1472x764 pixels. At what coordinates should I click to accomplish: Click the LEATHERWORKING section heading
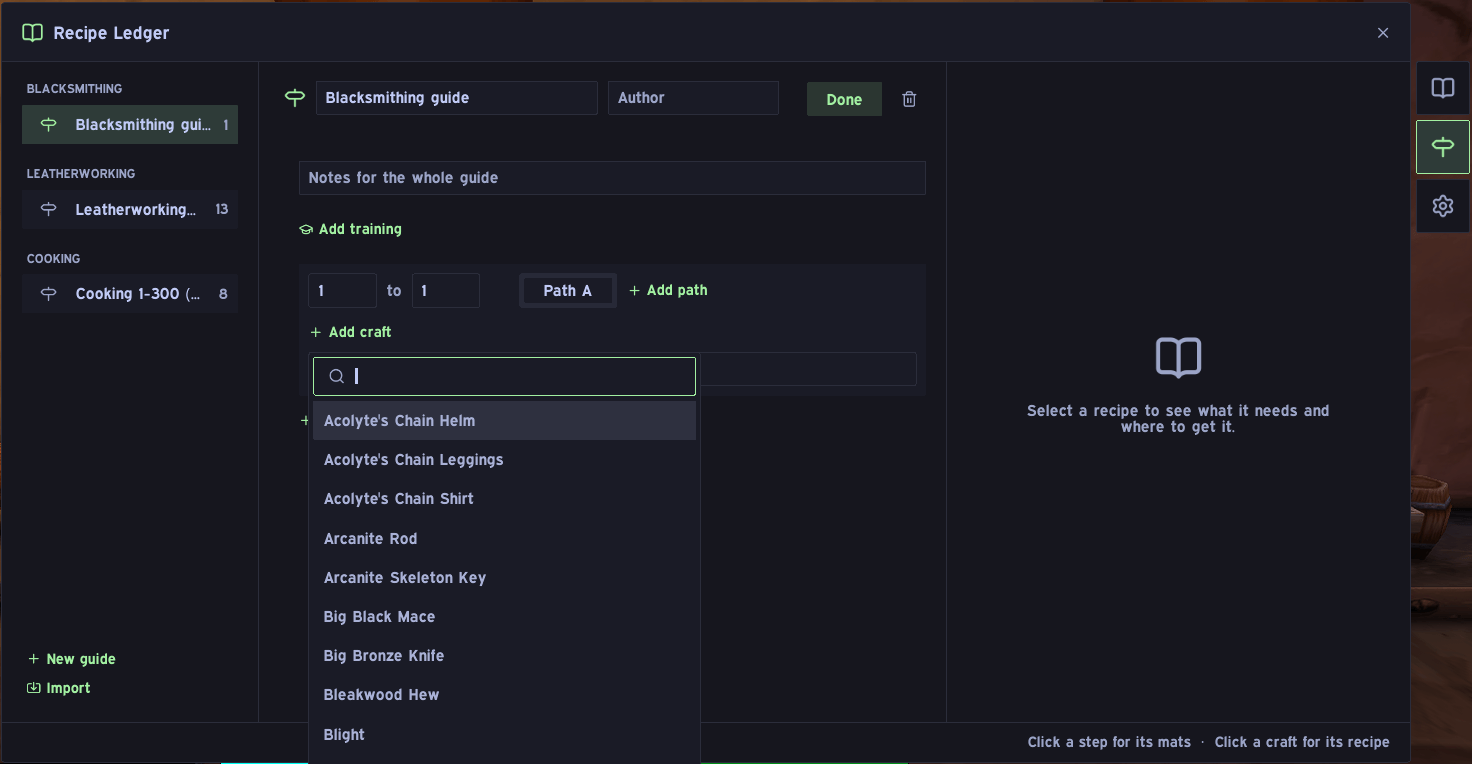coord(81,174)
